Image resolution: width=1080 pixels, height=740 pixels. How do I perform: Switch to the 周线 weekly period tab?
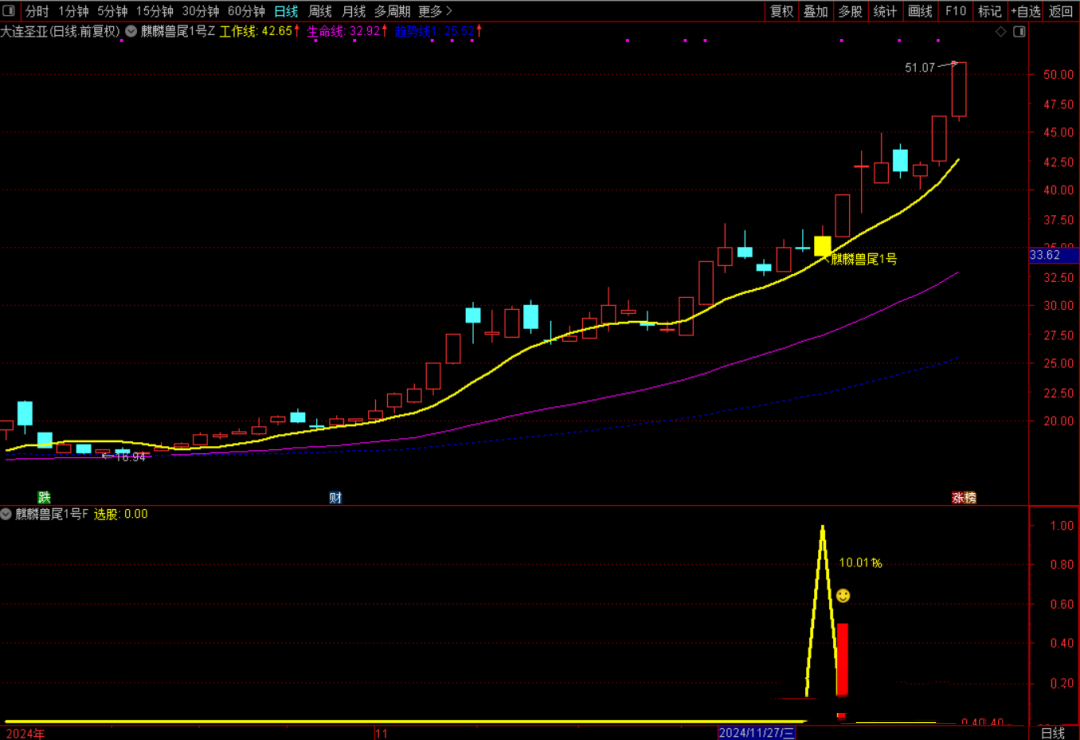pyautogui.click(x=320, y=12)
